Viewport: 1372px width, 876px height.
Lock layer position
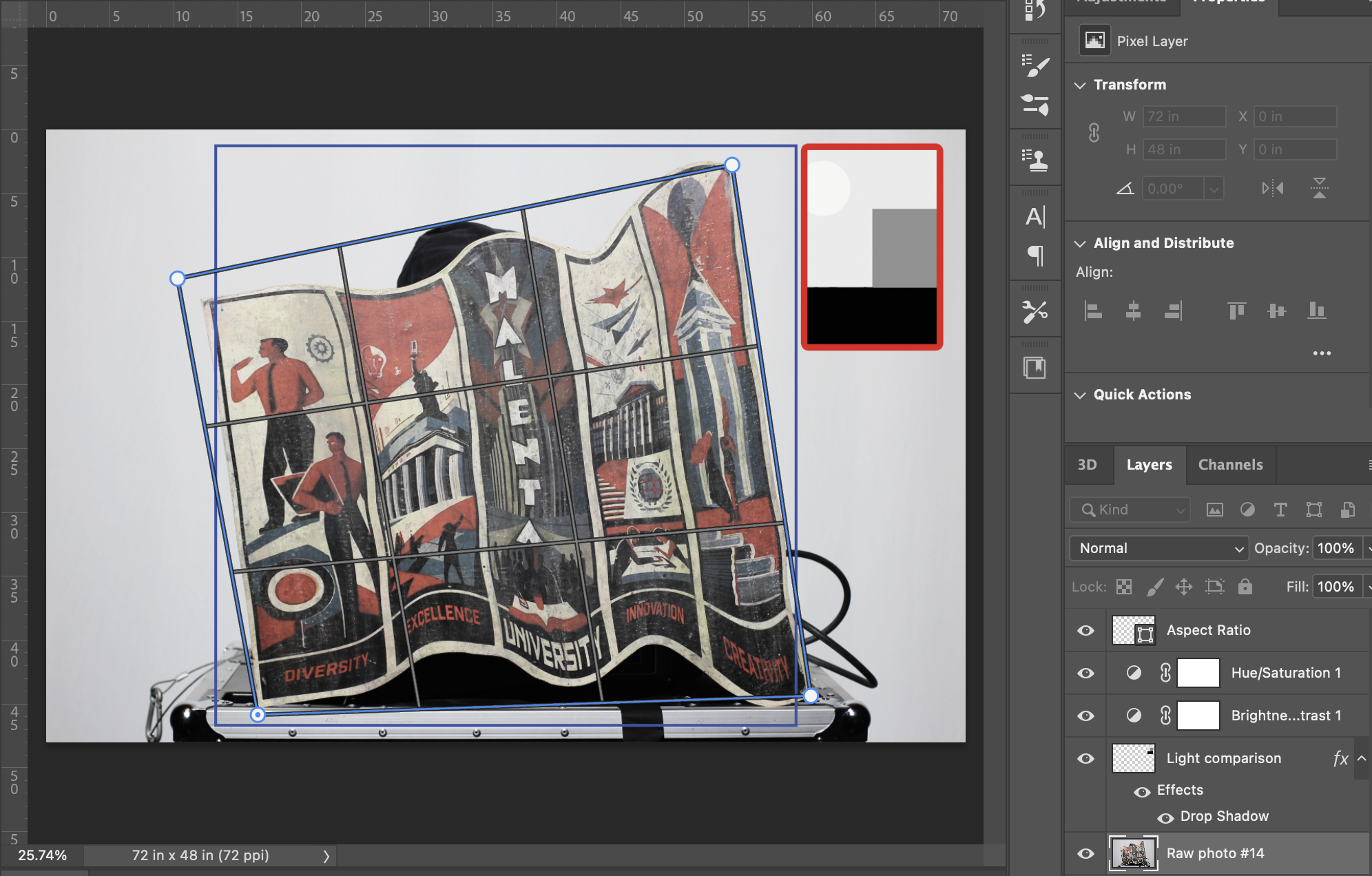pyautogui.click(x=1184, y=587)
